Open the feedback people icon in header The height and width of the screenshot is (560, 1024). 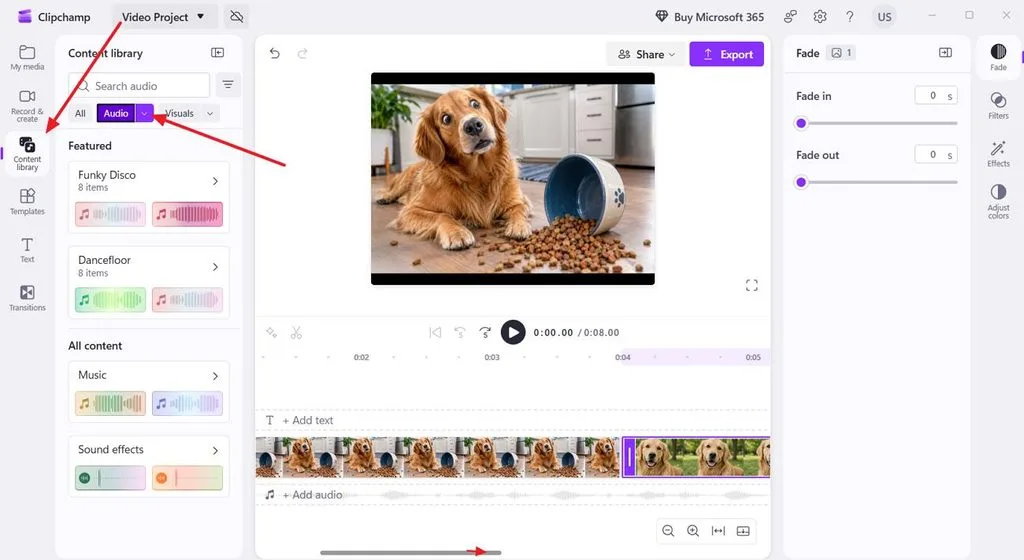click(790, 17)
